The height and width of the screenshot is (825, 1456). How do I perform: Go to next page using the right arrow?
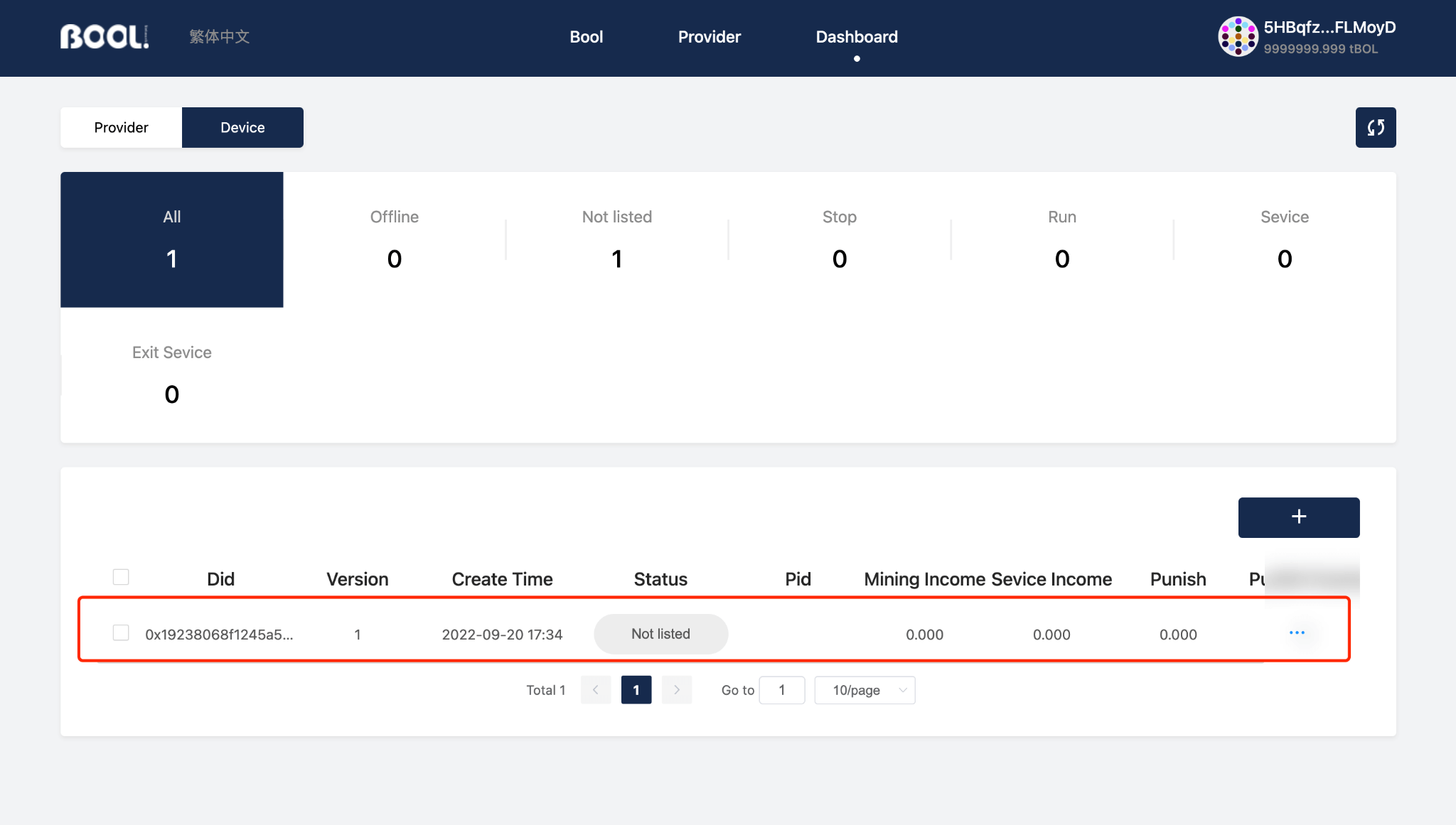click(677, 689)
